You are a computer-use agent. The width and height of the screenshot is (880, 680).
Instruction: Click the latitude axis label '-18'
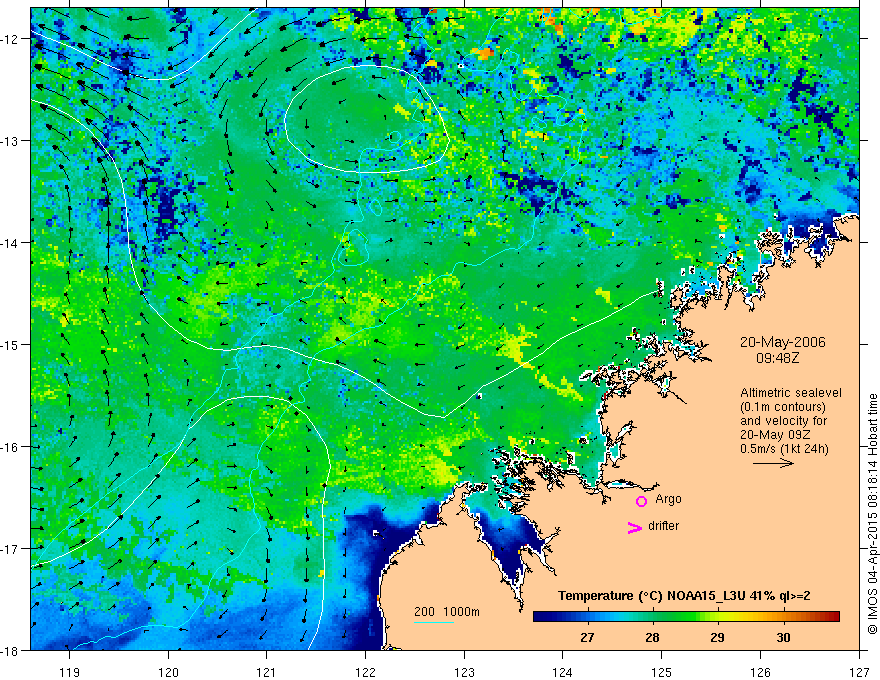pyautogui.click(x=11, y=650)
